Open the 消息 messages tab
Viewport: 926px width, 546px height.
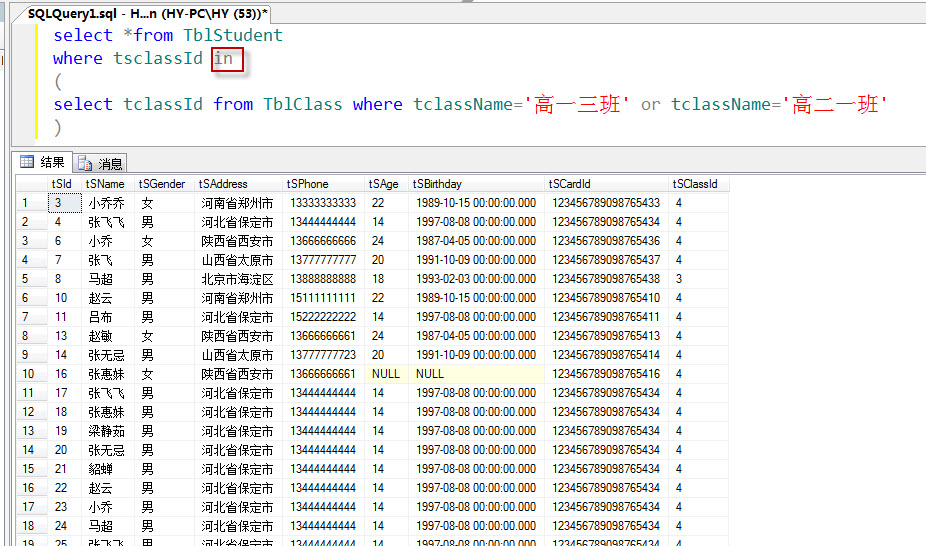[100, 163]
